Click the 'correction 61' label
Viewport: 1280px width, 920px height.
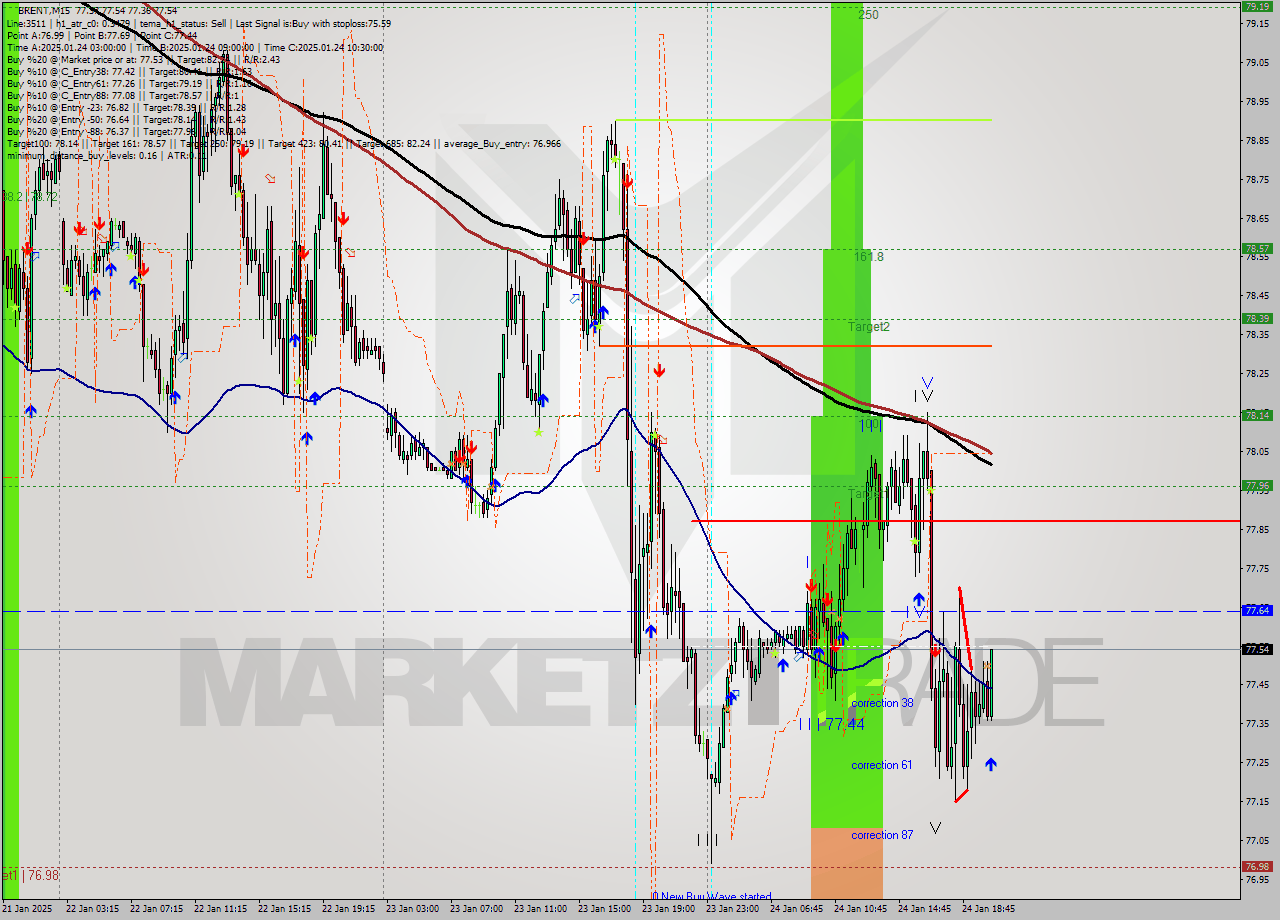[881, 765]
